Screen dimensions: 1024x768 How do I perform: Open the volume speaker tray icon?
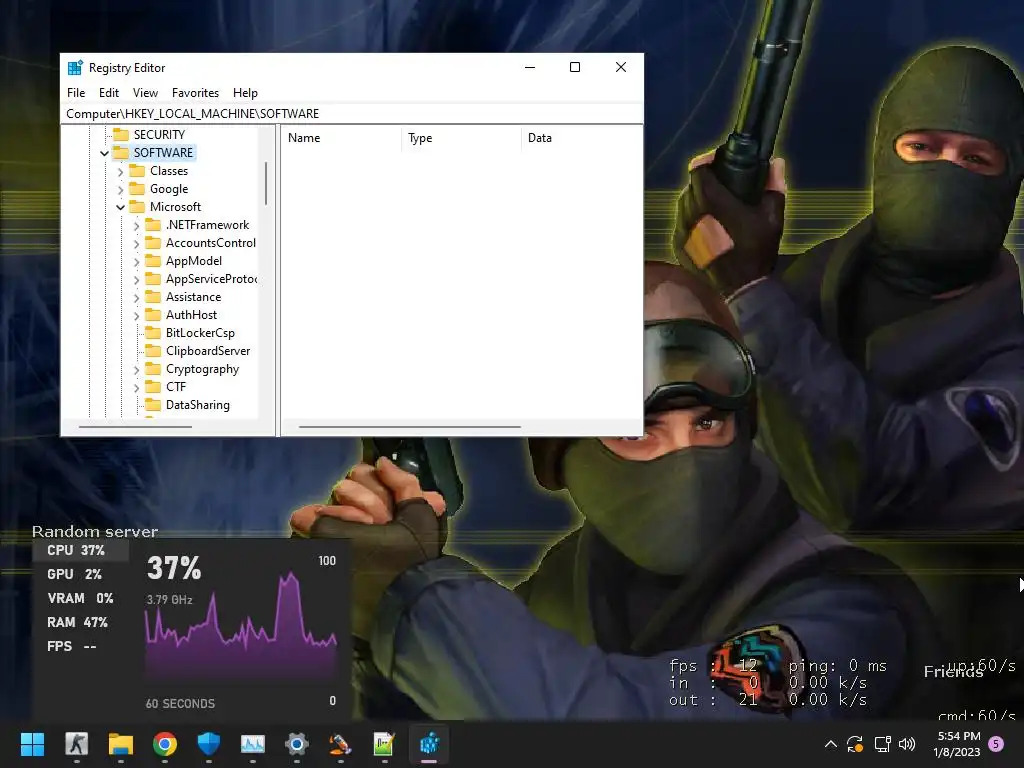907,744
